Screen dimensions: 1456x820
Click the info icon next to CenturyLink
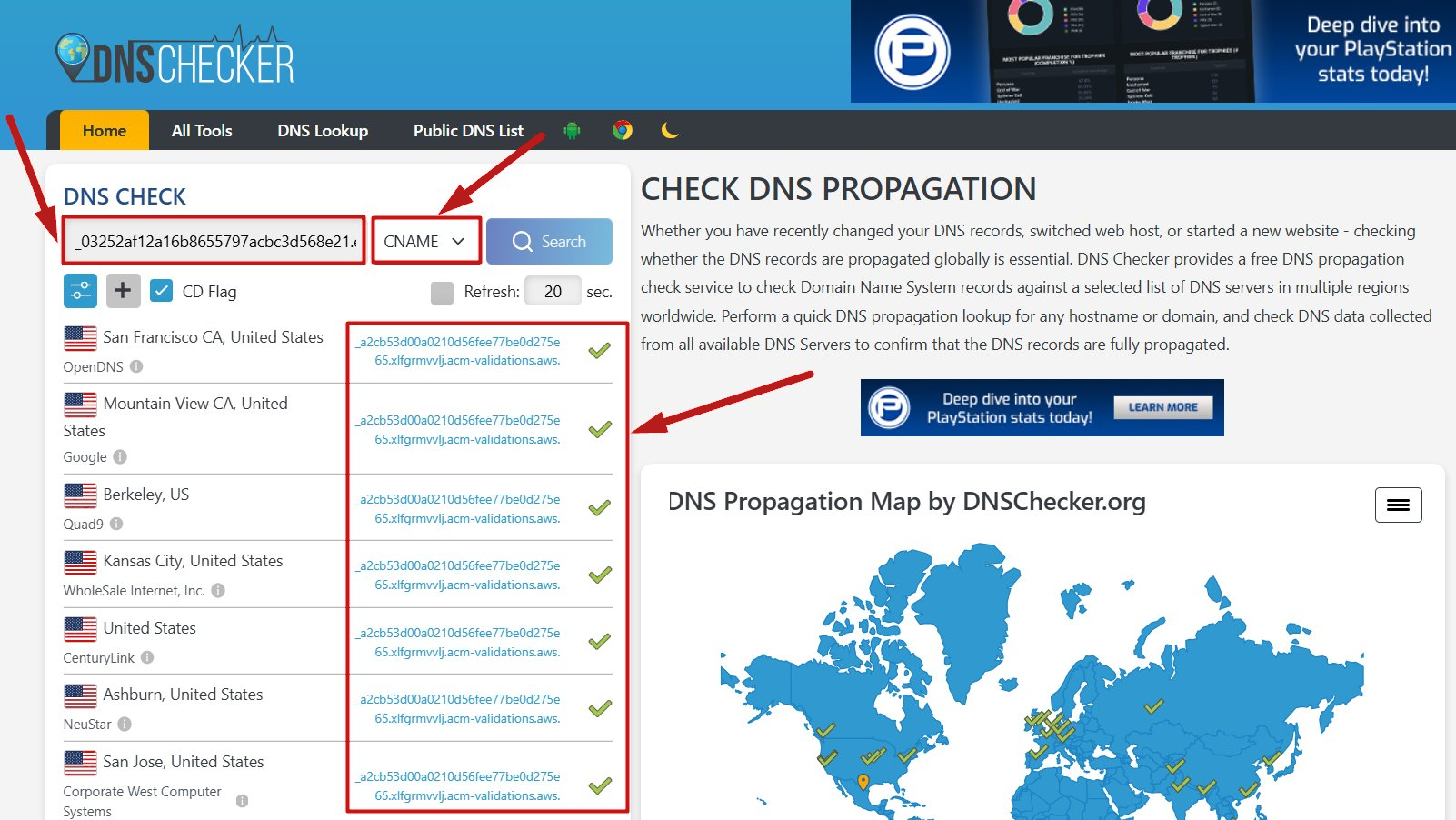(x=147, y=657)
